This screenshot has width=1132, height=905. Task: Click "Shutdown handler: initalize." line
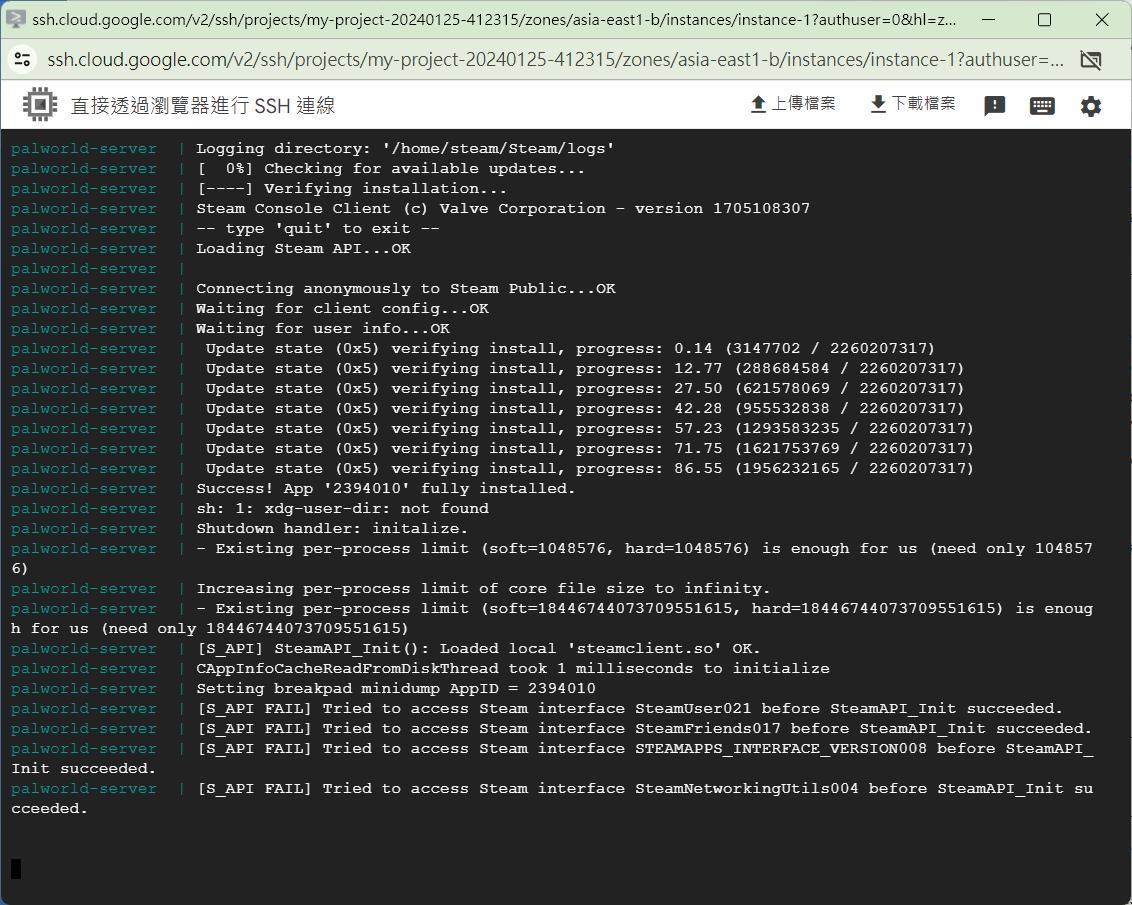pos(332,529)
